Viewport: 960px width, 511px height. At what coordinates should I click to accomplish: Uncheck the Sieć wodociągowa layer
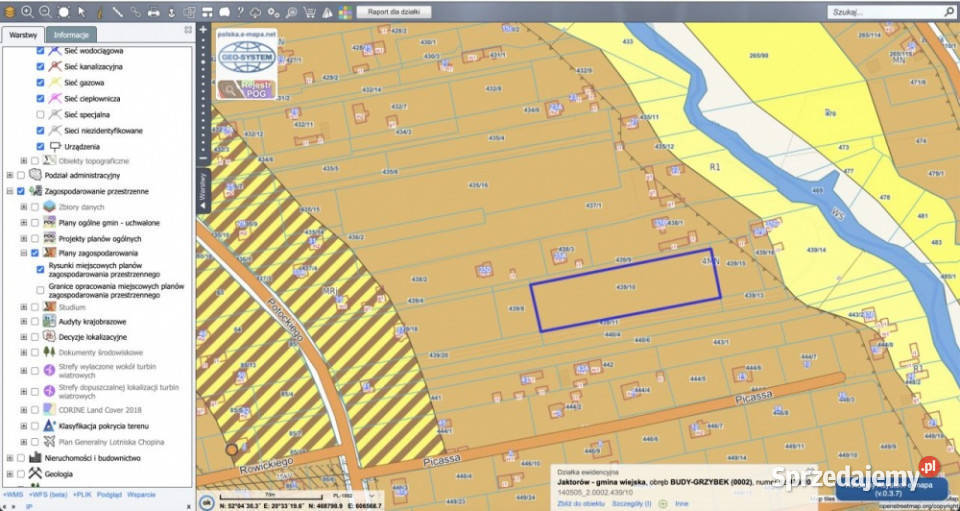(x=40, y=51)
